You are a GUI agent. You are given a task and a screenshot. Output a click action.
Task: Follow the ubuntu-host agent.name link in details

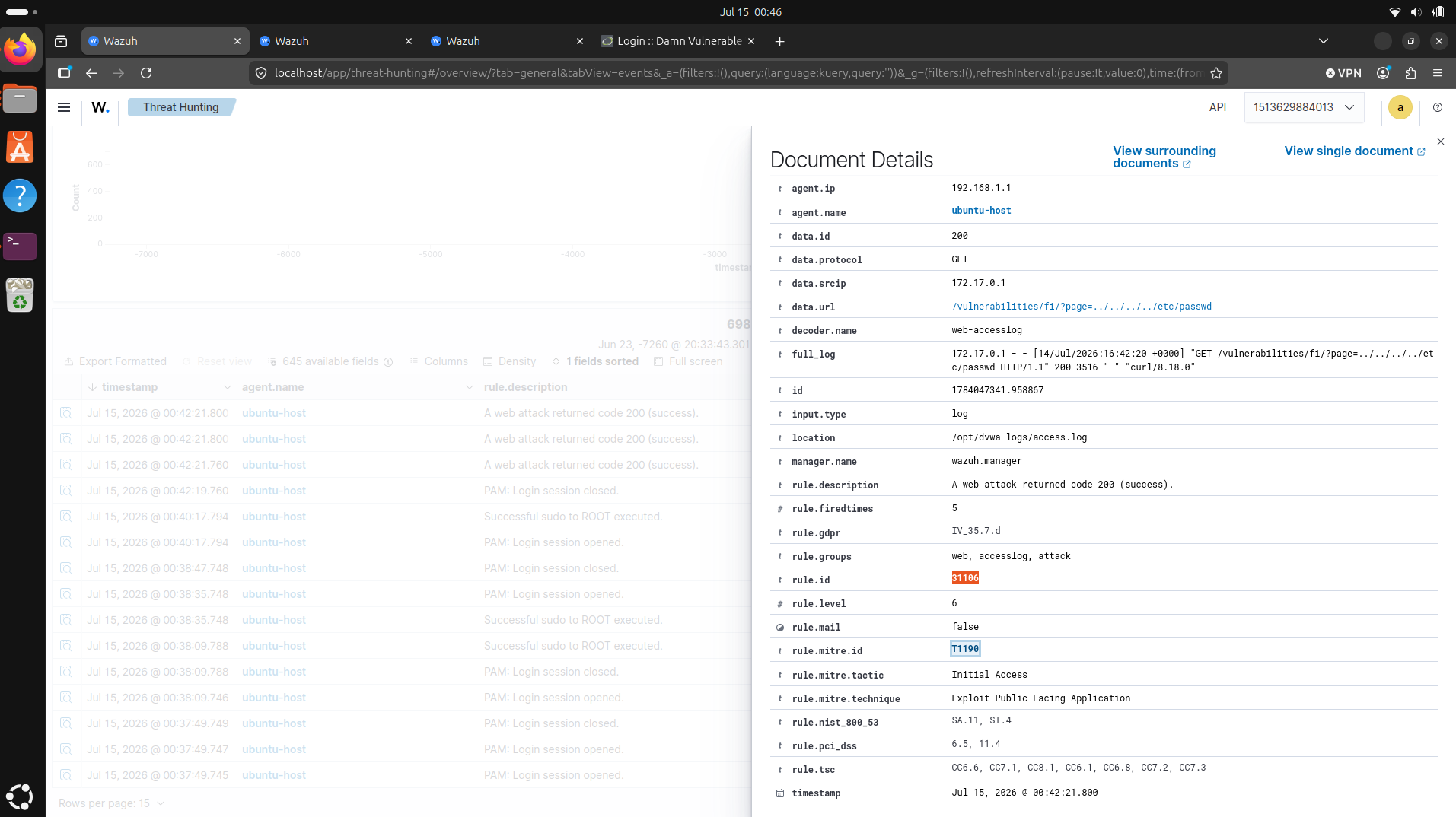[x=981, y=211]
